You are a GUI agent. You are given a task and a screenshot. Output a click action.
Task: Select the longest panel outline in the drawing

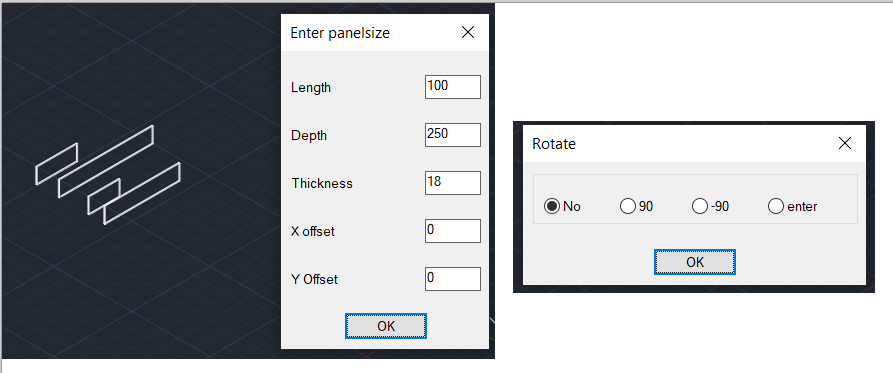coord(106,162)
